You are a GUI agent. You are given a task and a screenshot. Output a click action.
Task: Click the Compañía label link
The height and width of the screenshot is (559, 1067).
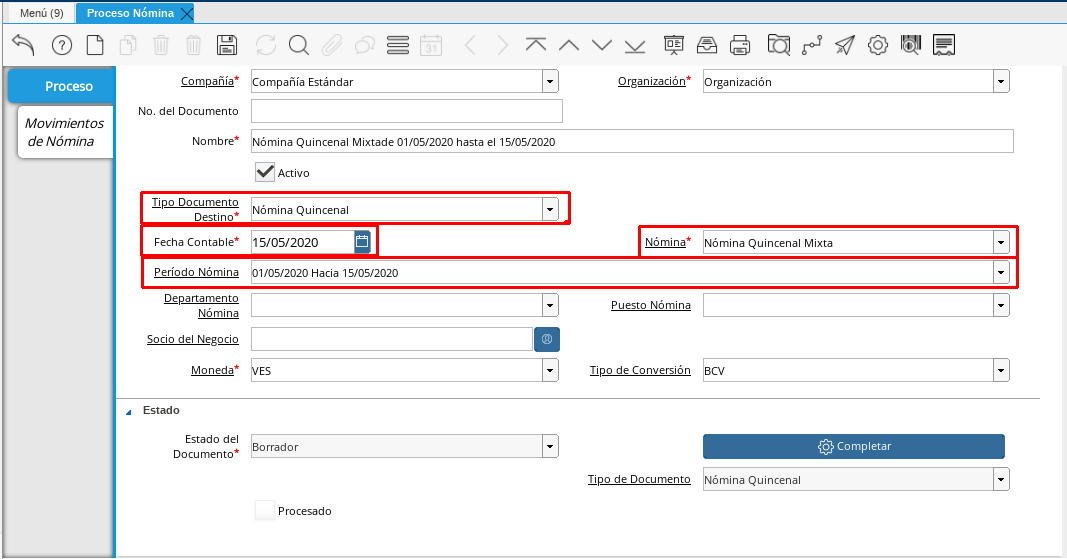click(x=208, y=81)
